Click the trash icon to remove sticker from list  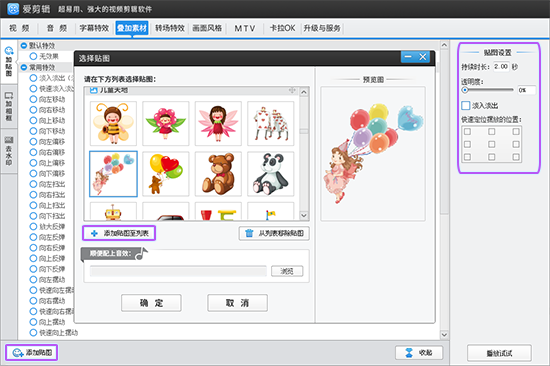[249, 233]
